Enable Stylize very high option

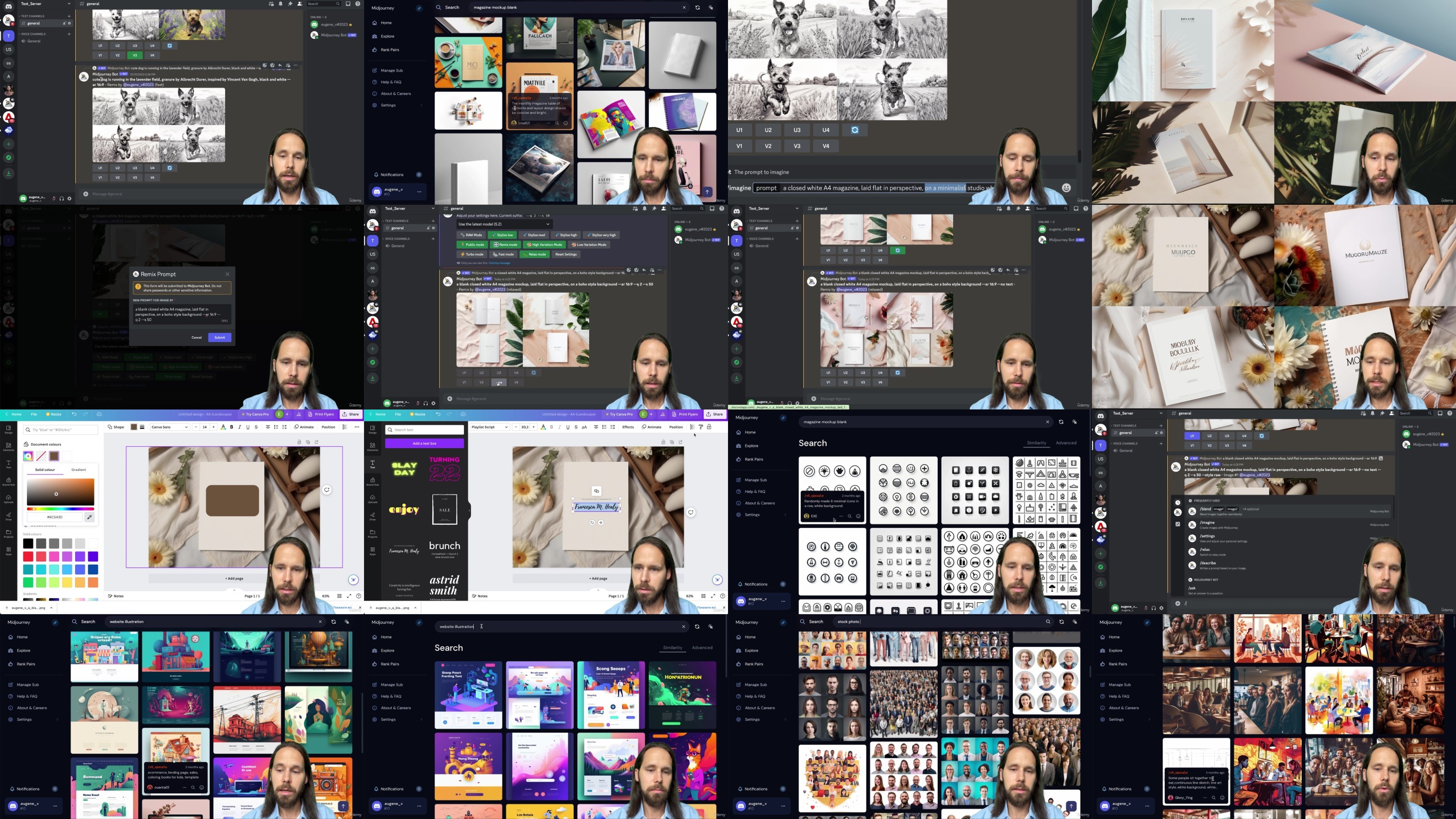(601, 235)
